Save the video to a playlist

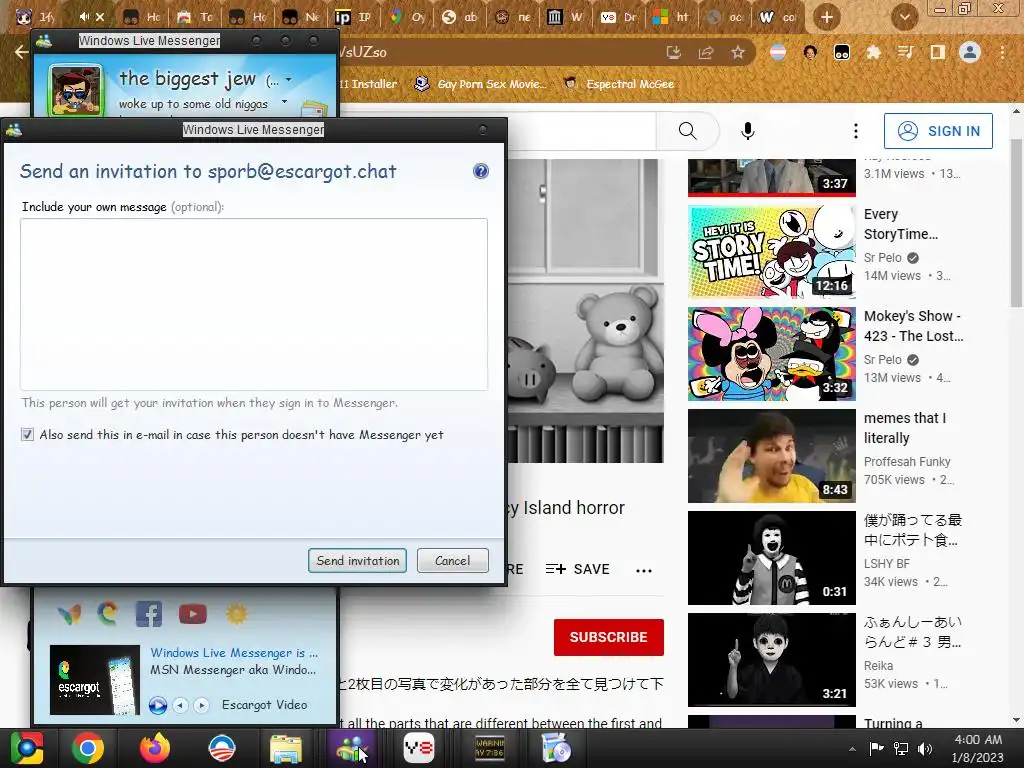coord(577,569)
